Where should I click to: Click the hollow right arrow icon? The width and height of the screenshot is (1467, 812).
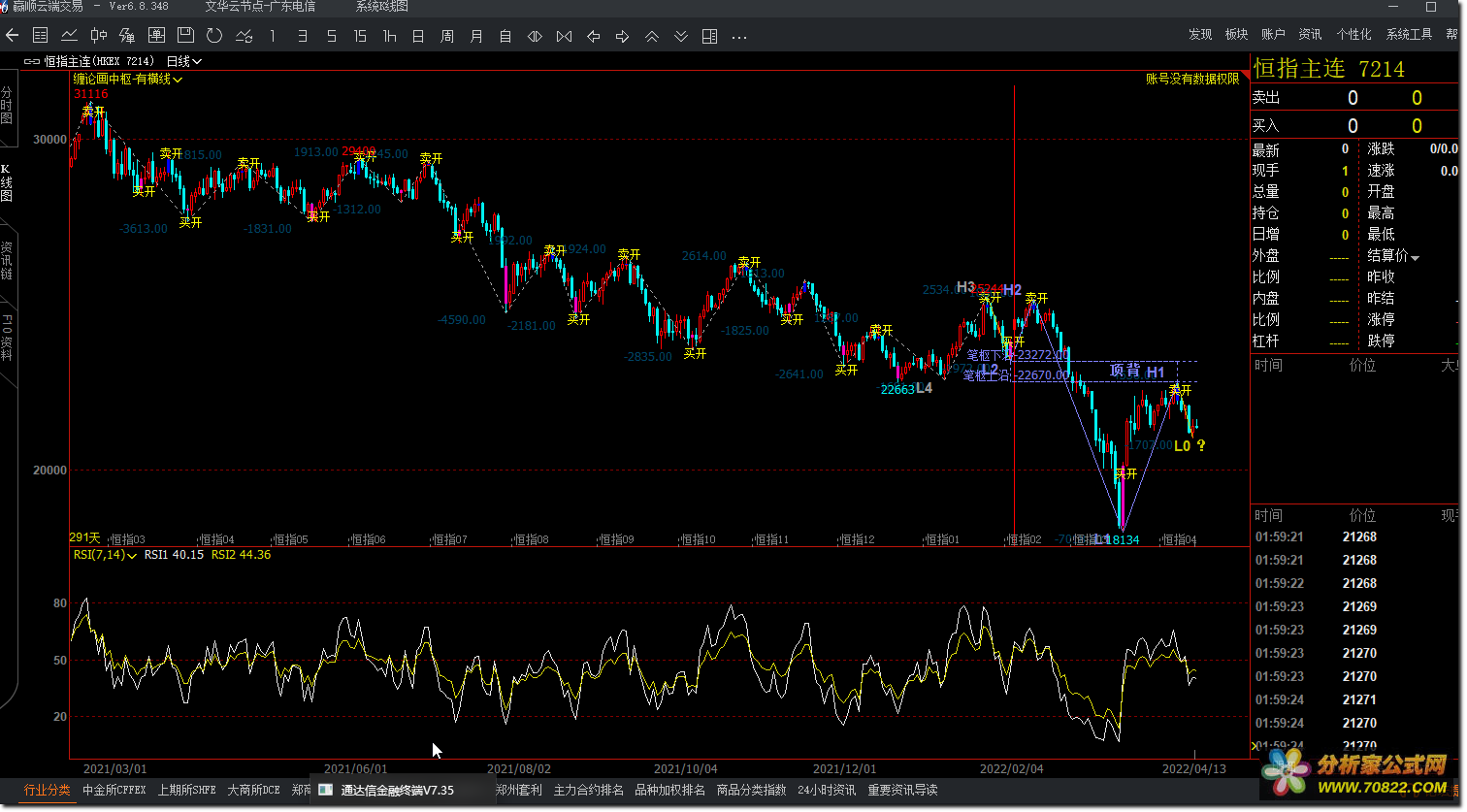[622, 36]
